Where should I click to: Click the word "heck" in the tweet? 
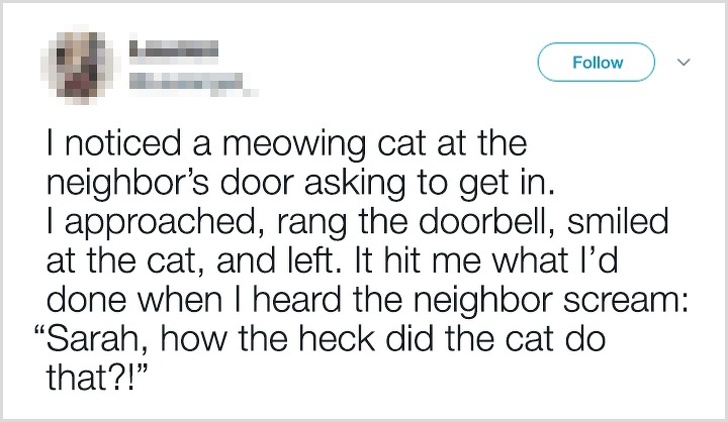[x=337, y=339]
